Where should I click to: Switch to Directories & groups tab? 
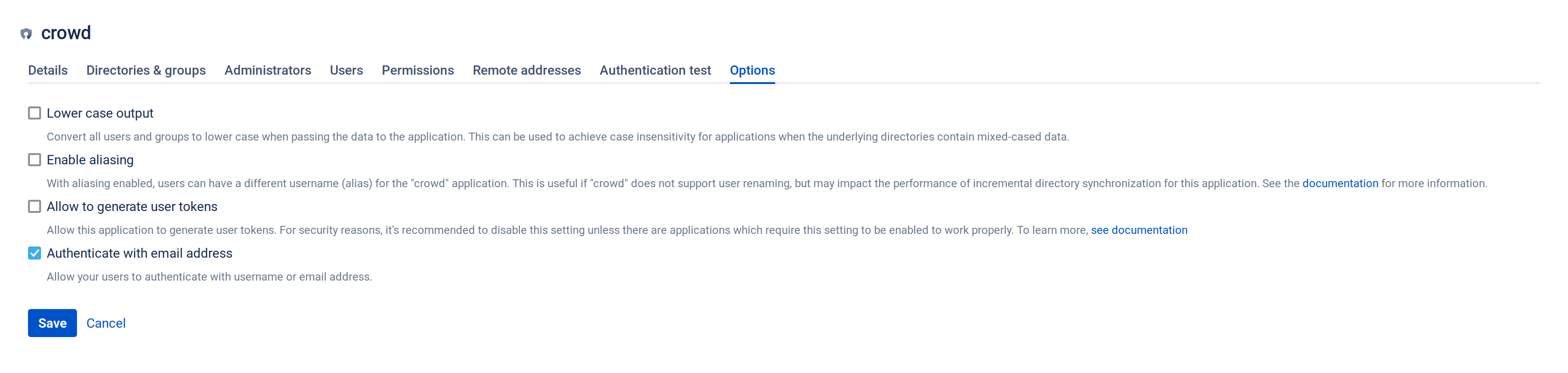pos(146,70)
